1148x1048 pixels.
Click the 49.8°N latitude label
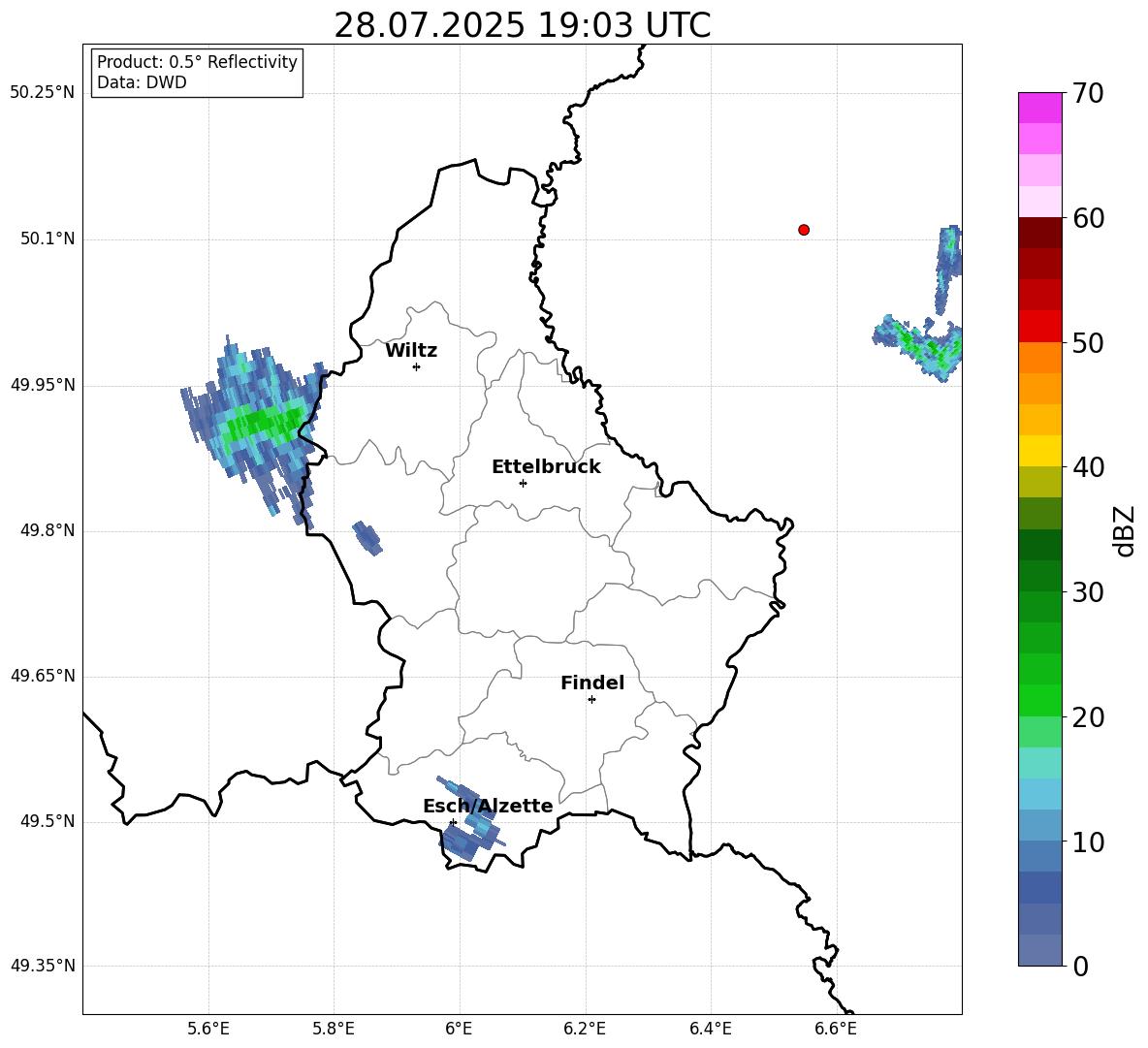click(48, 530)
